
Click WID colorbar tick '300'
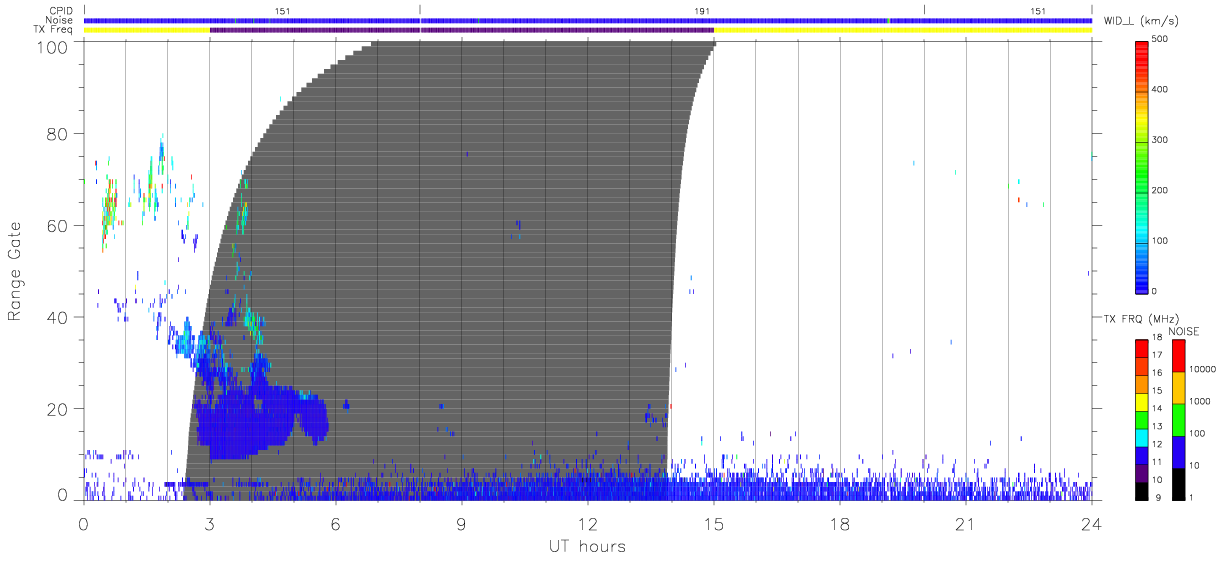(1160, 140)
